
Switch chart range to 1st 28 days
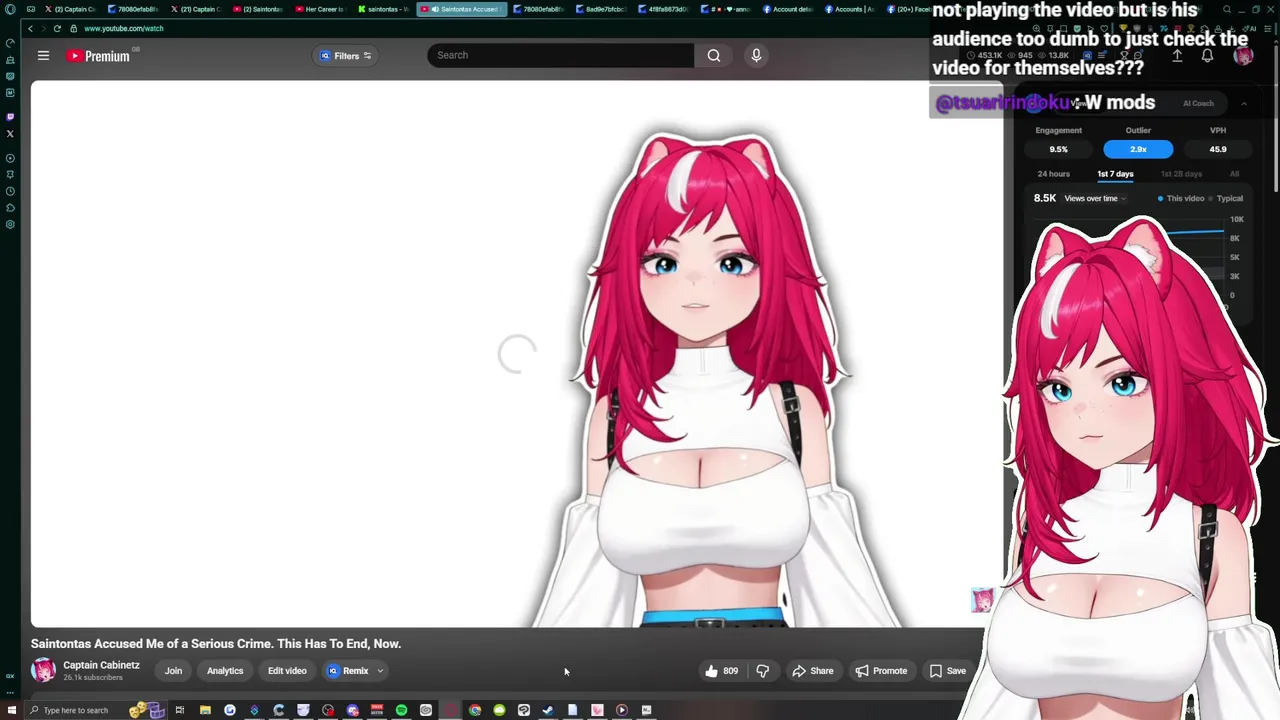[x=1181, y=174]
